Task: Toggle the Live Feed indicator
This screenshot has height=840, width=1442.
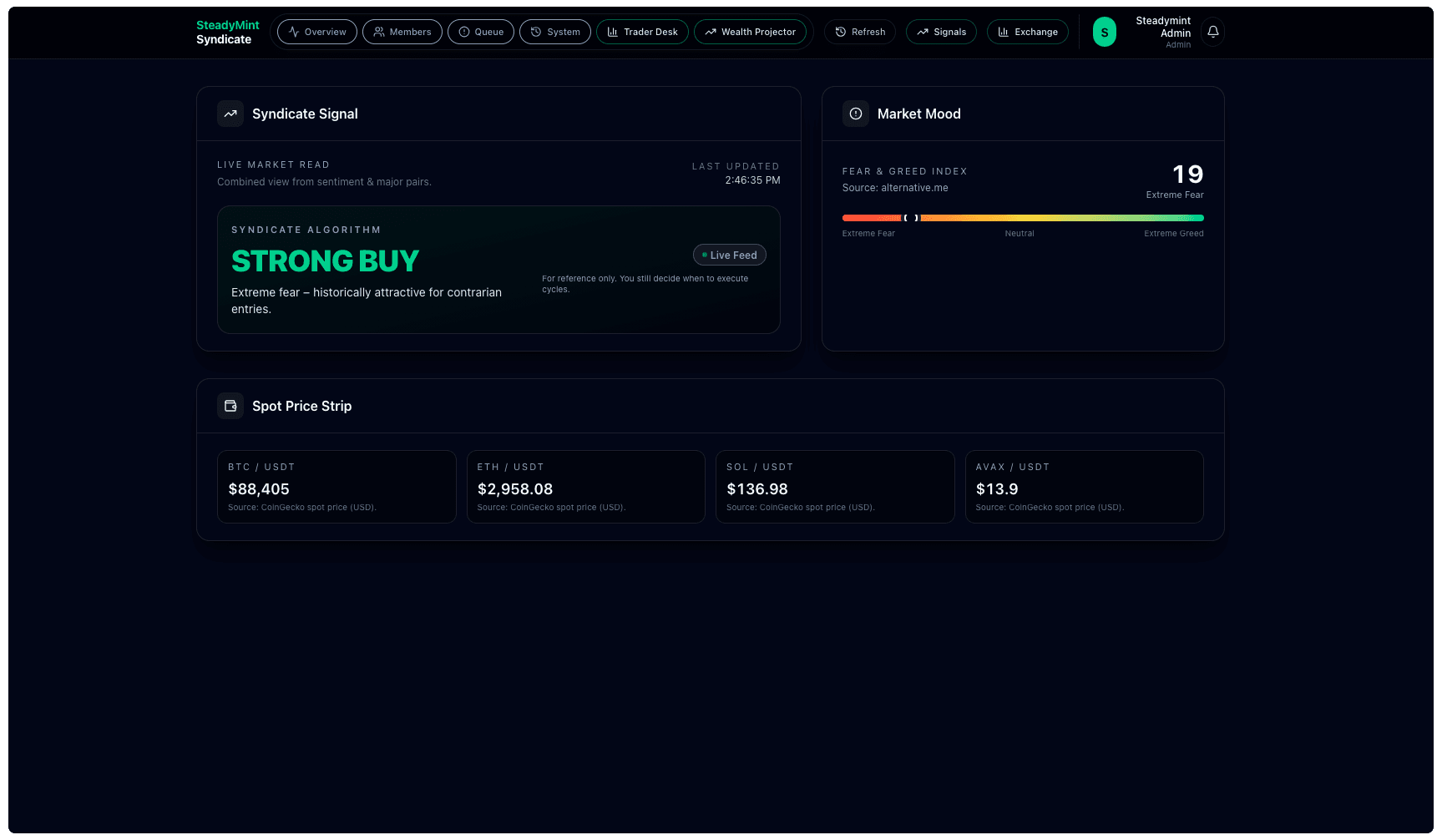Action: coord(729,255)
